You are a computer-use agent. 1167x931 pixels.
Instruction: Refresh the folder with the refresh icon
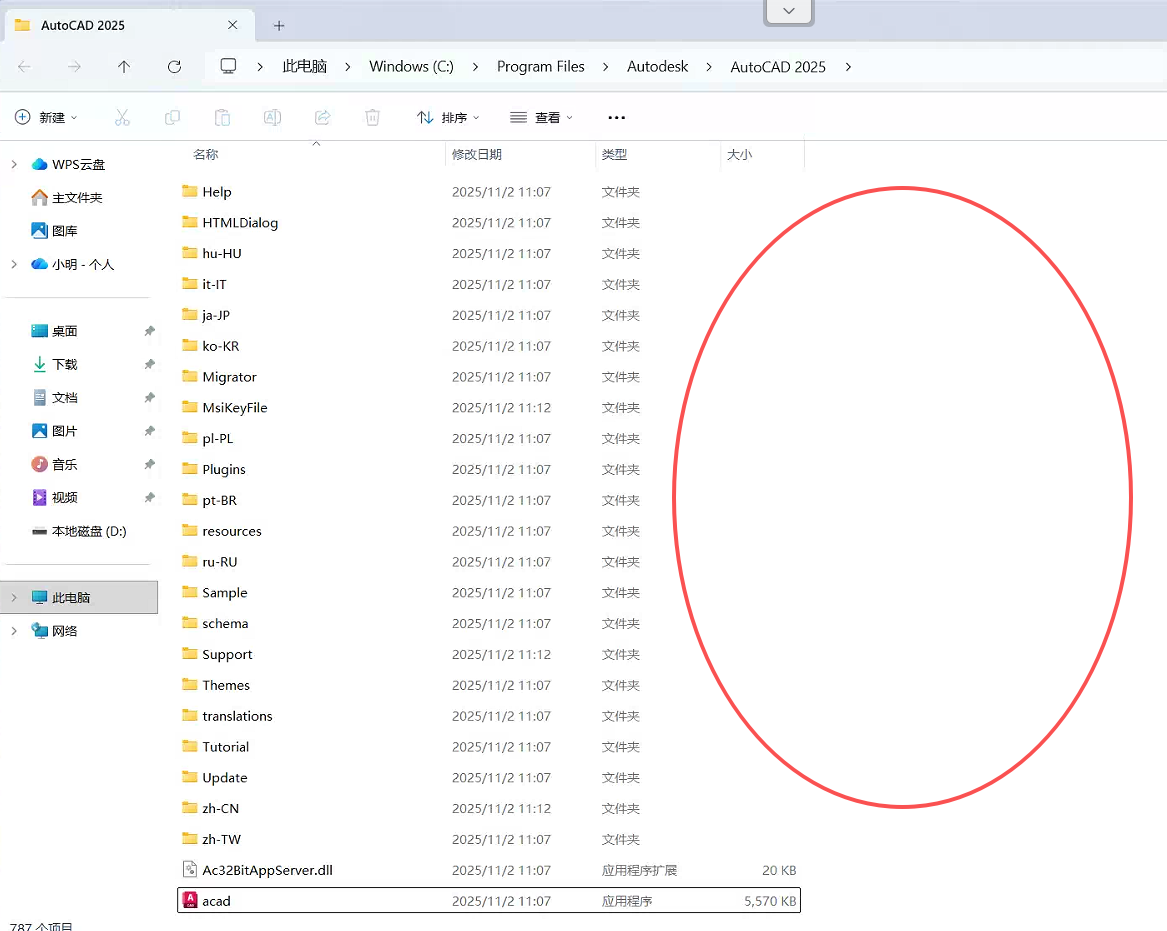coord(174,66)
